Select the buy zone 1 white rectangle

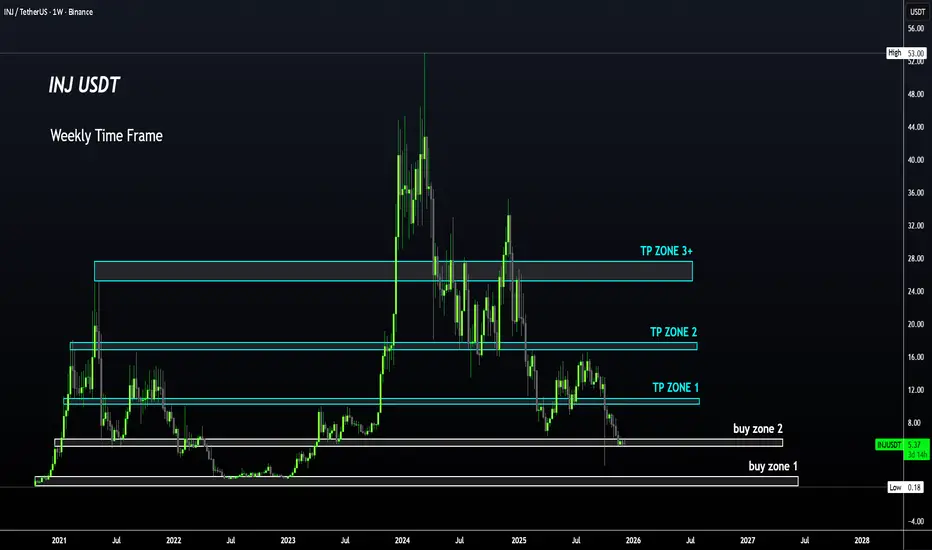417,481
